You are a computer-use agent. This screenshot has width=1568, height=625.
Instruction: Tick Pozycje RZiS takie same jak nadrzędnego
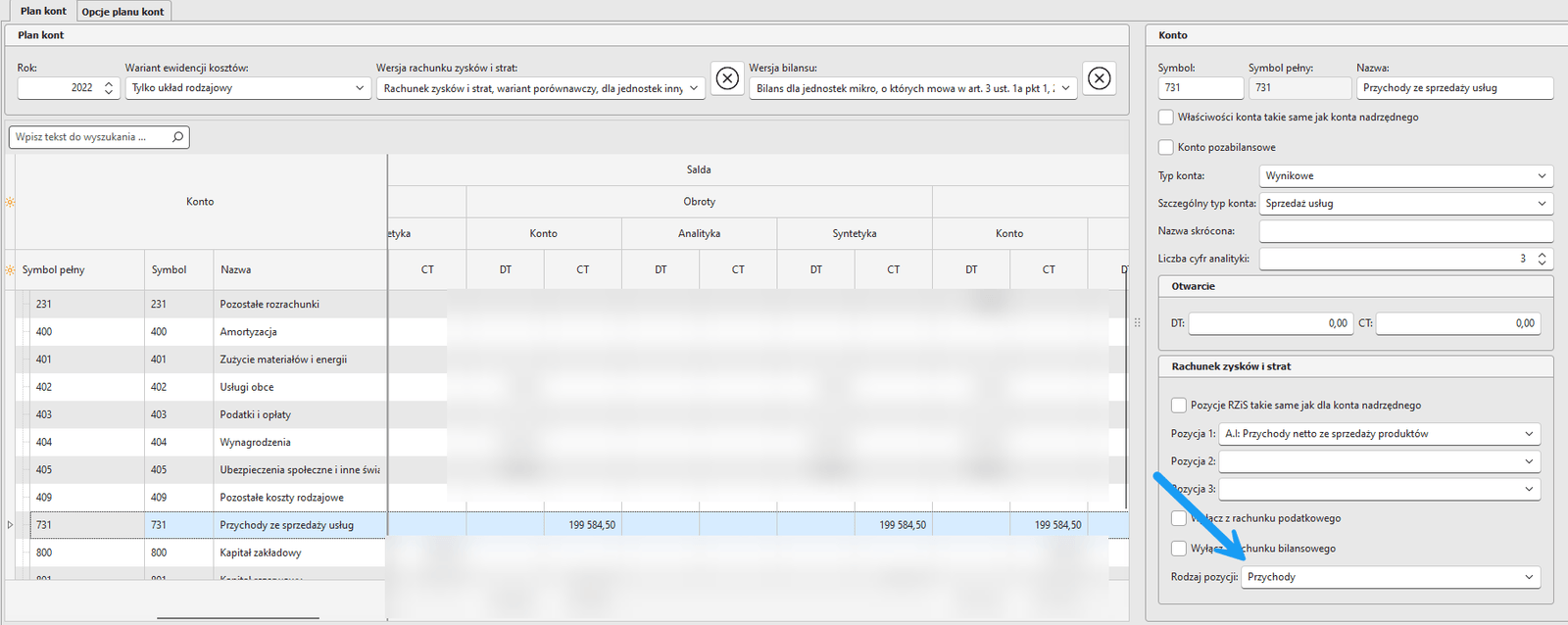[1178, 405]
